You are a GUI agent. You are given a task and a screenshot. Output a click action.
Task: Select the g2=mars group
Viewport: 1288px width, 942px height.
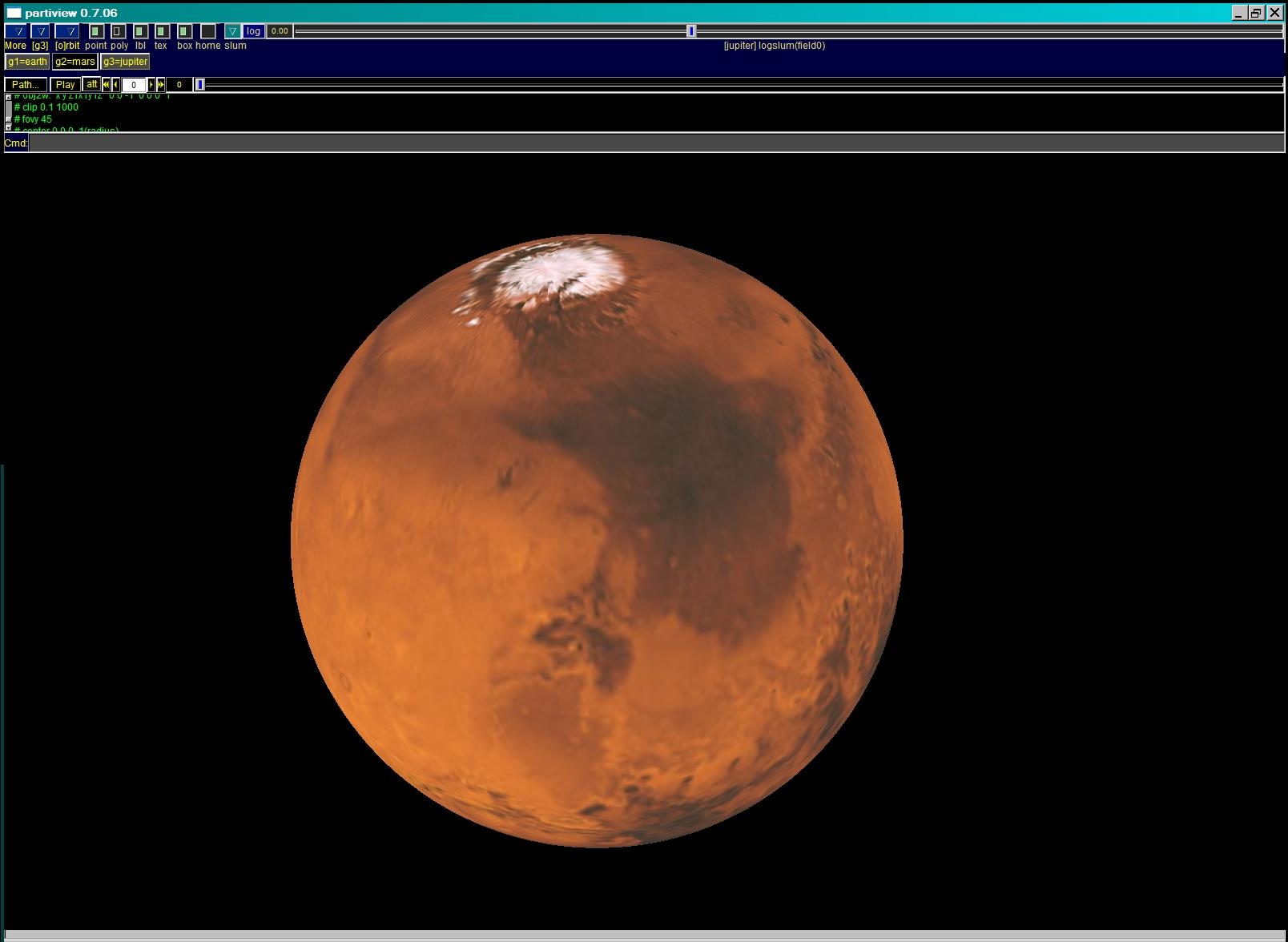pyautogui.click(x=74, y=62)
